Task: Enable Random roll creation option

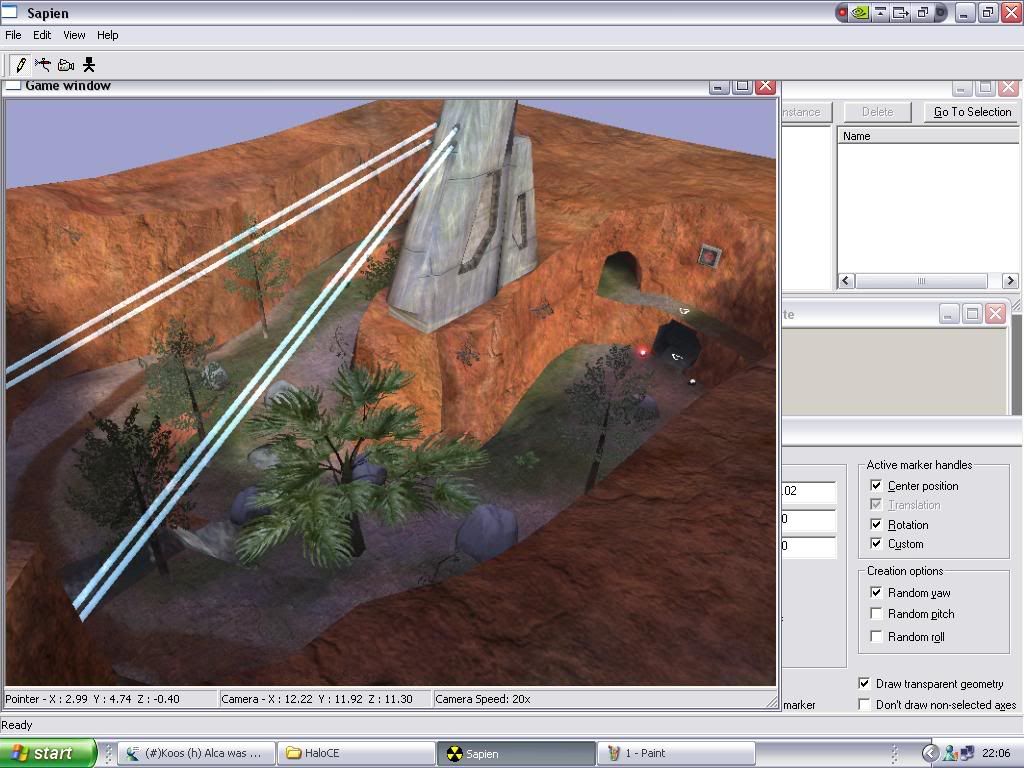Action: (x=876, y=636)
